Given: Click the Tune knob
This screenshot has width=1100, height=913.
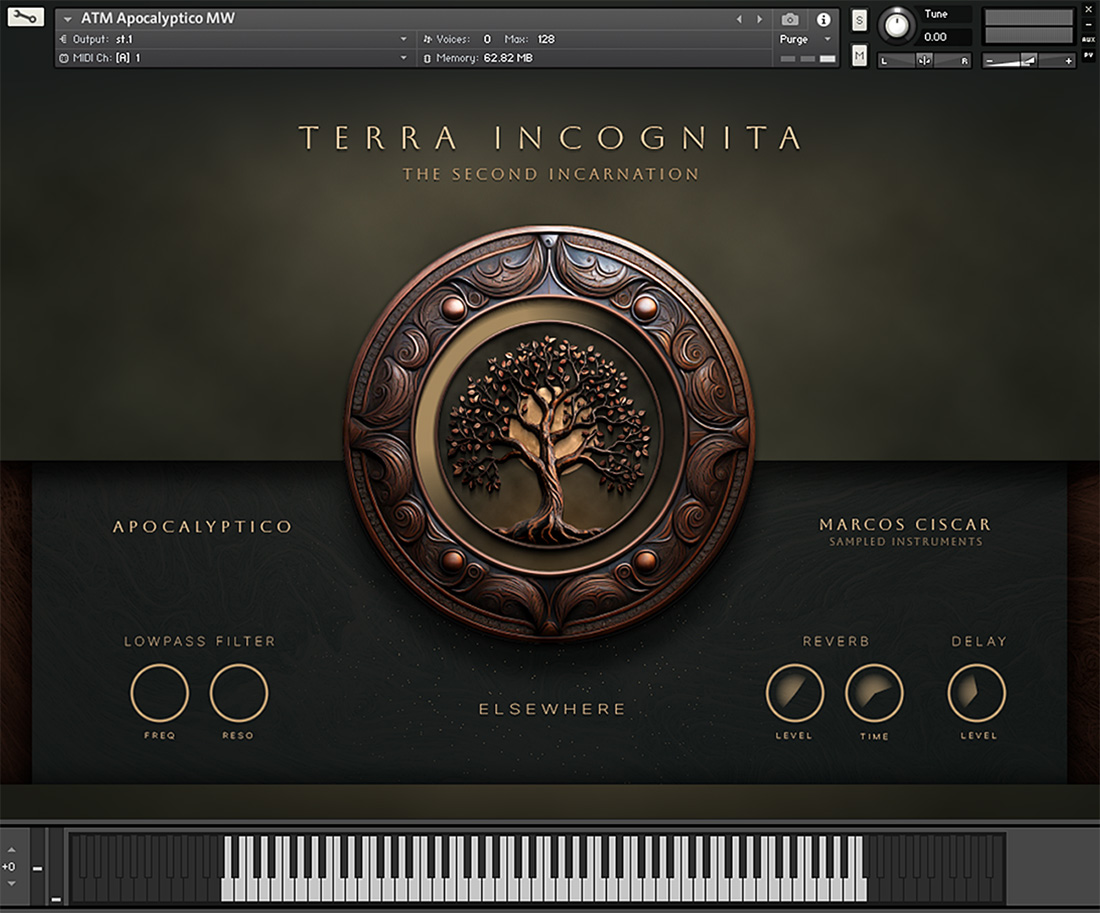Looking at the screenshot, I should tap(896, 25).
